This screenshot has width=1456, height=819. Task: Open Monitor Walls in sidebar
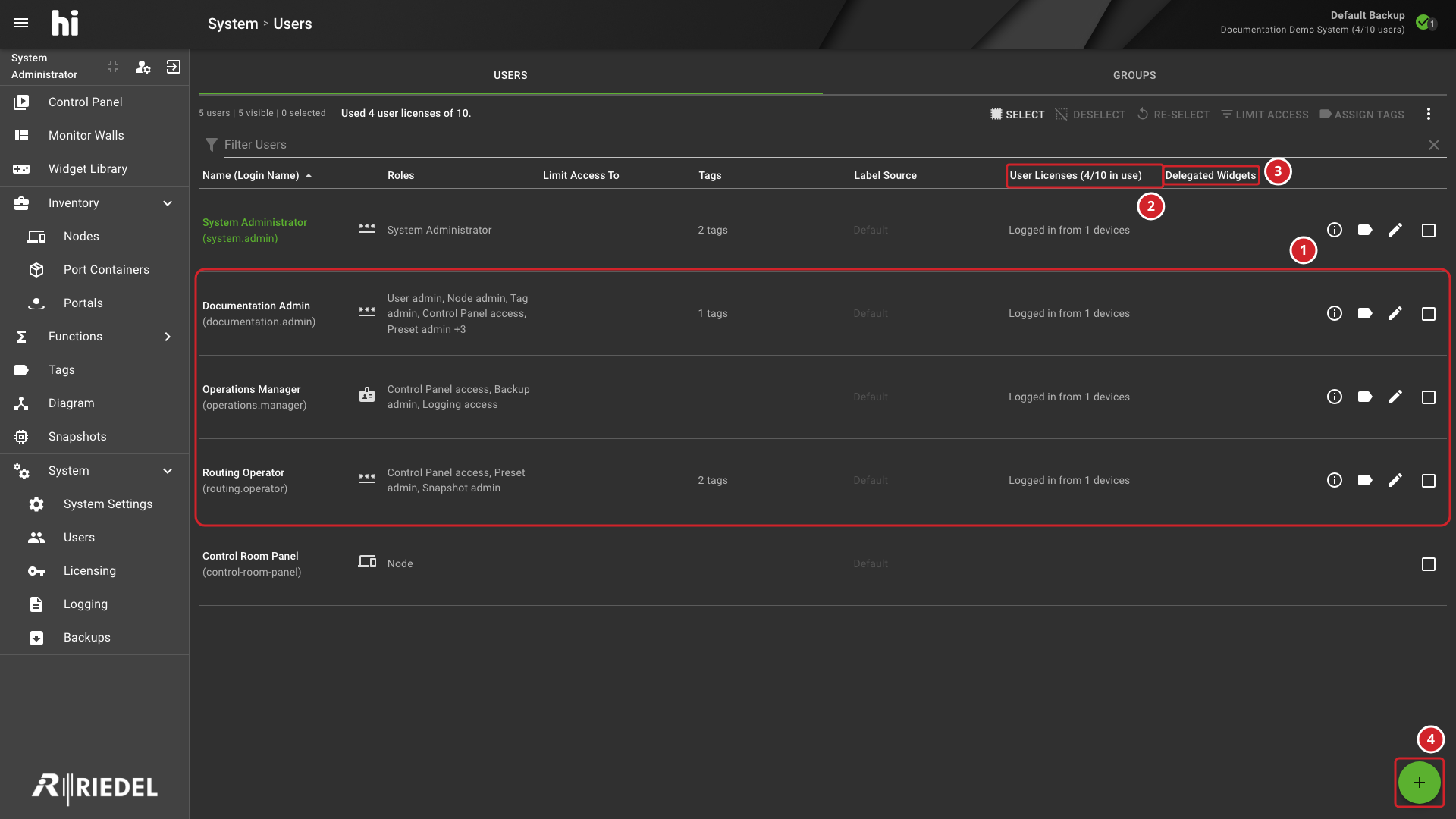point(94,136)
